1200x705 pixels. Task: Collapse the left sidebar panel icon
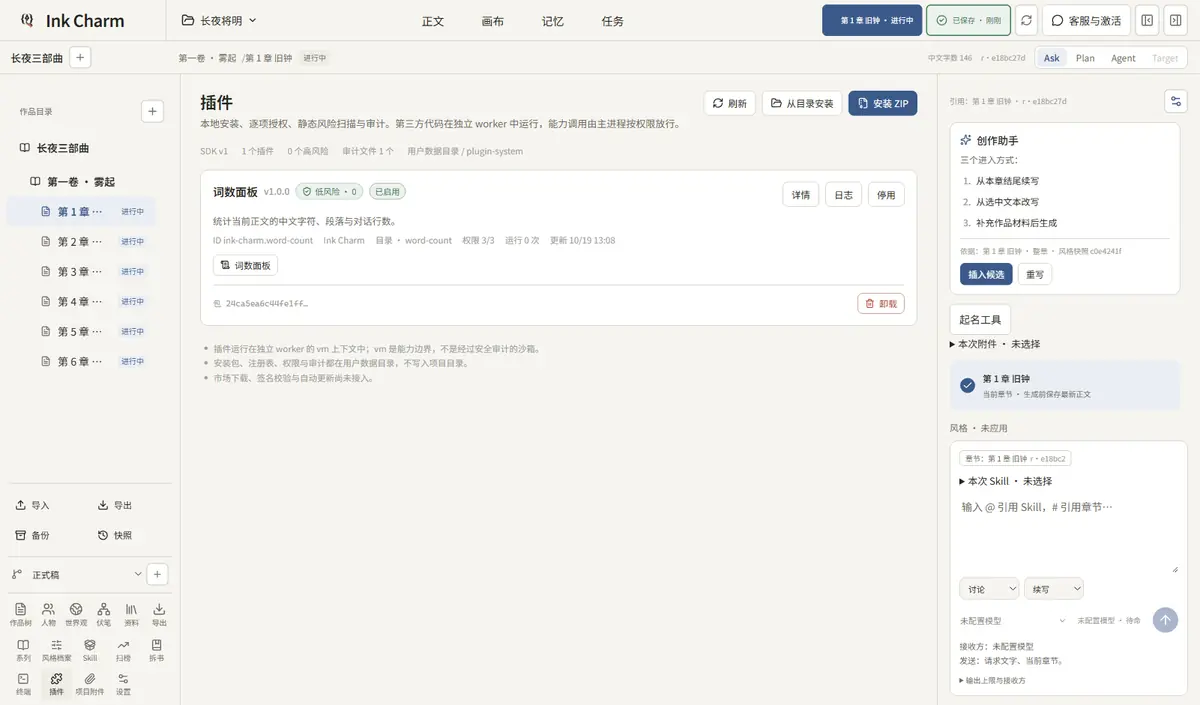coord(1147,20)
